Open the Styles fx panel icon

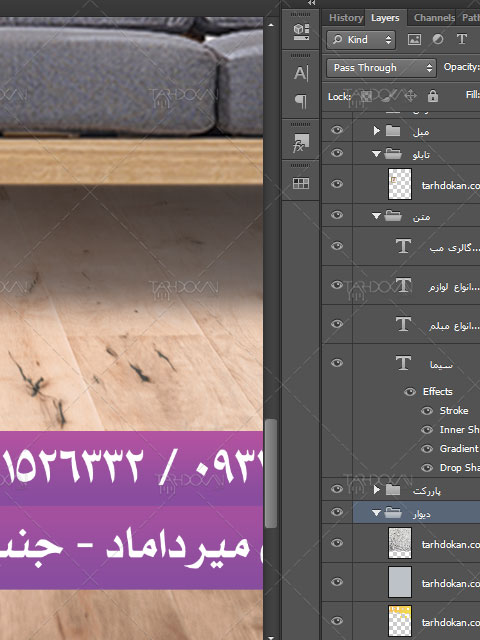pos(301,142)
